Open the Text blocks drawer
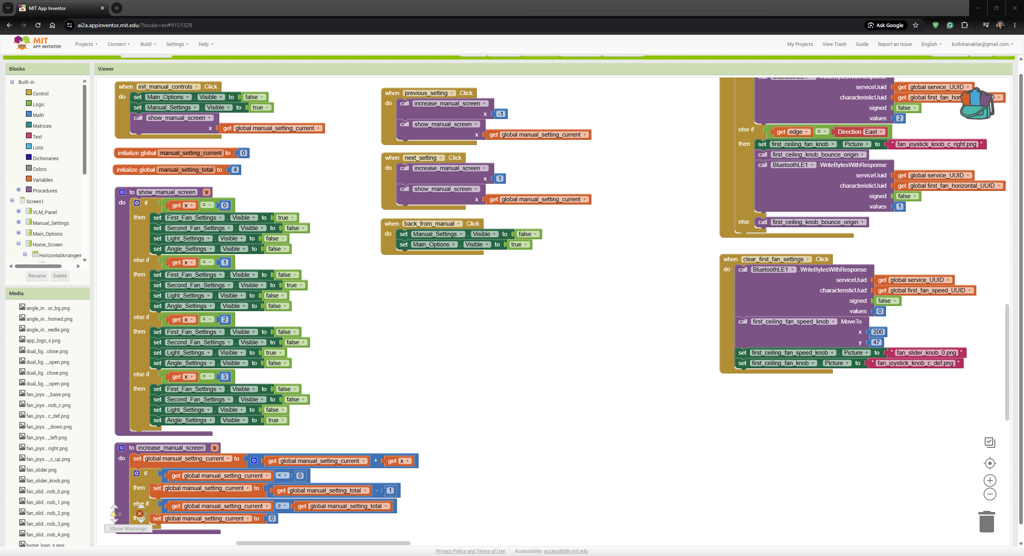Viewport: 1024px width, 556px height. 35,137
